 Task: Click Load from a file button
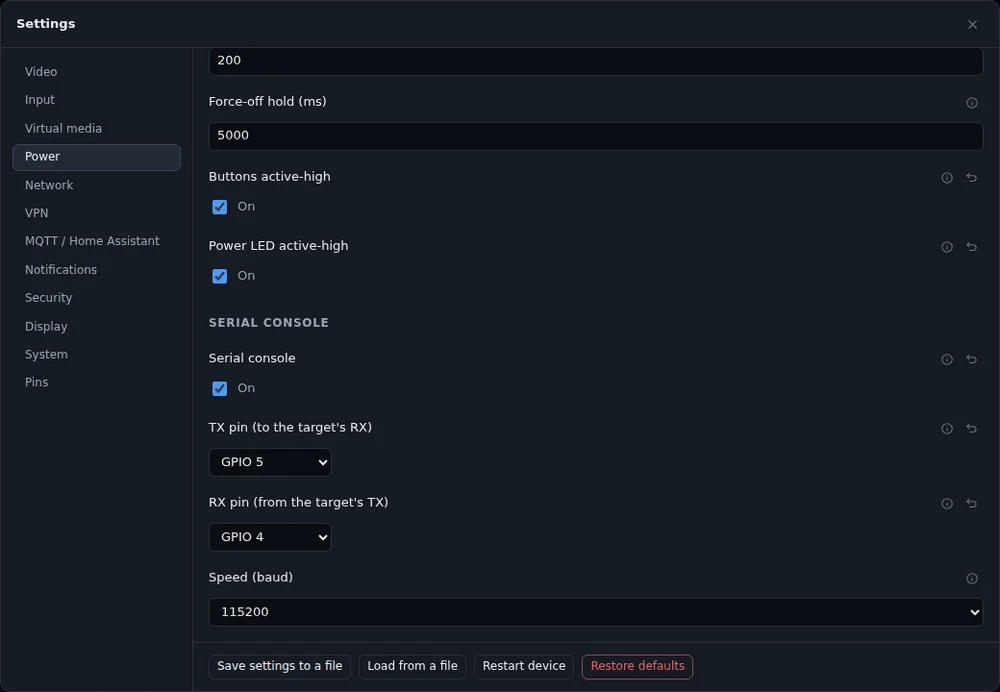412,666
